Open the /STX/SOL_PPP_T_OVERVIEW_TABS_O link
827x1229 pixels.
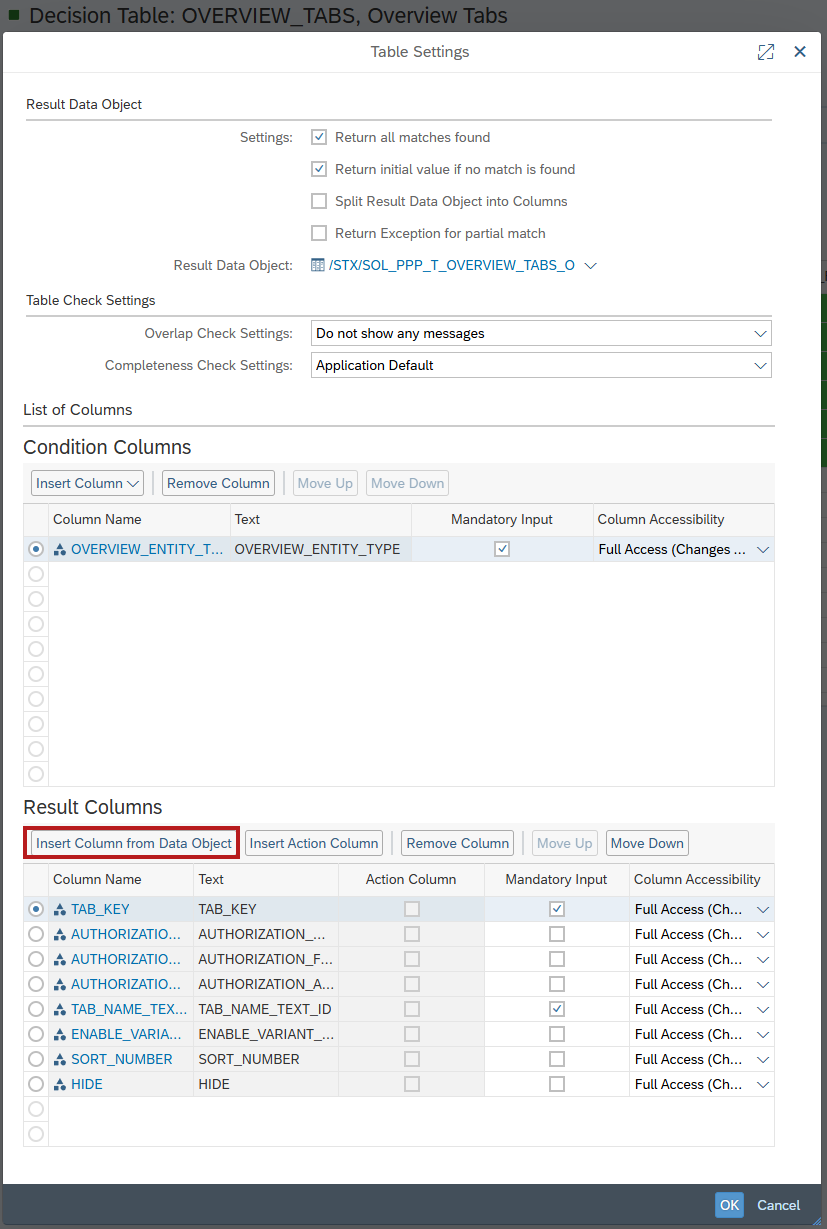coord(452,265)
